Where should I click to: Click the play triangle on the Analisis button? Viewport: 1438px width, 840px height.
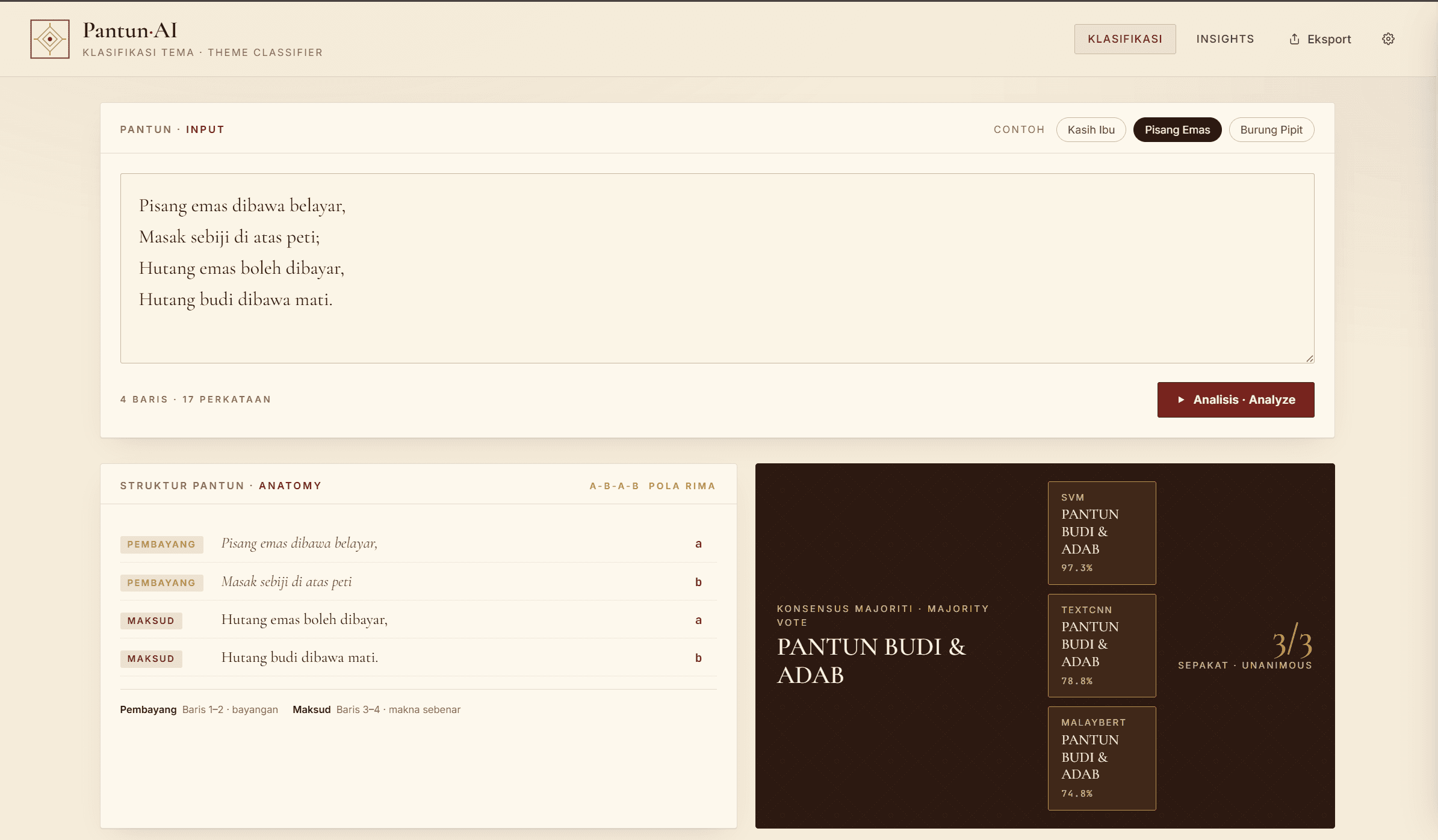pyautogui.click(x=1181, y=400)
